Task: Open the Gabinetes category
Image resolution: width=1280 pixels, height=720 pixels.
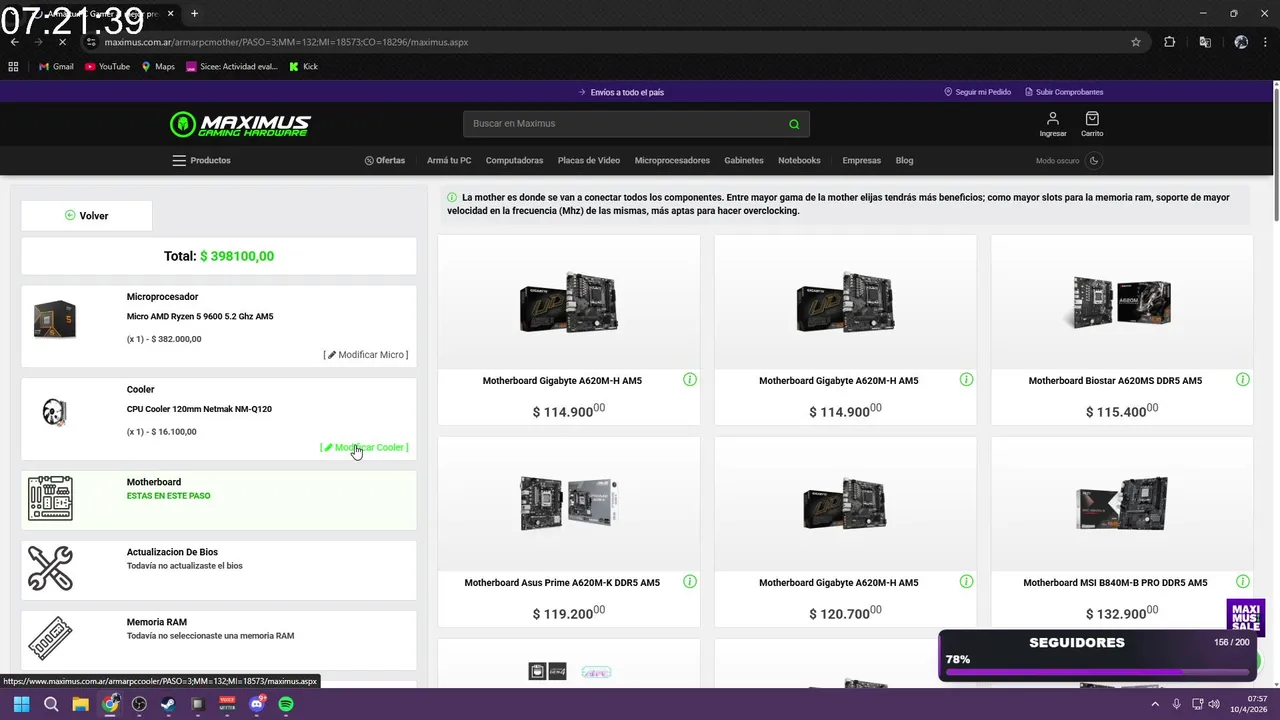Action: pyautogui.click(x=744, y=160)
